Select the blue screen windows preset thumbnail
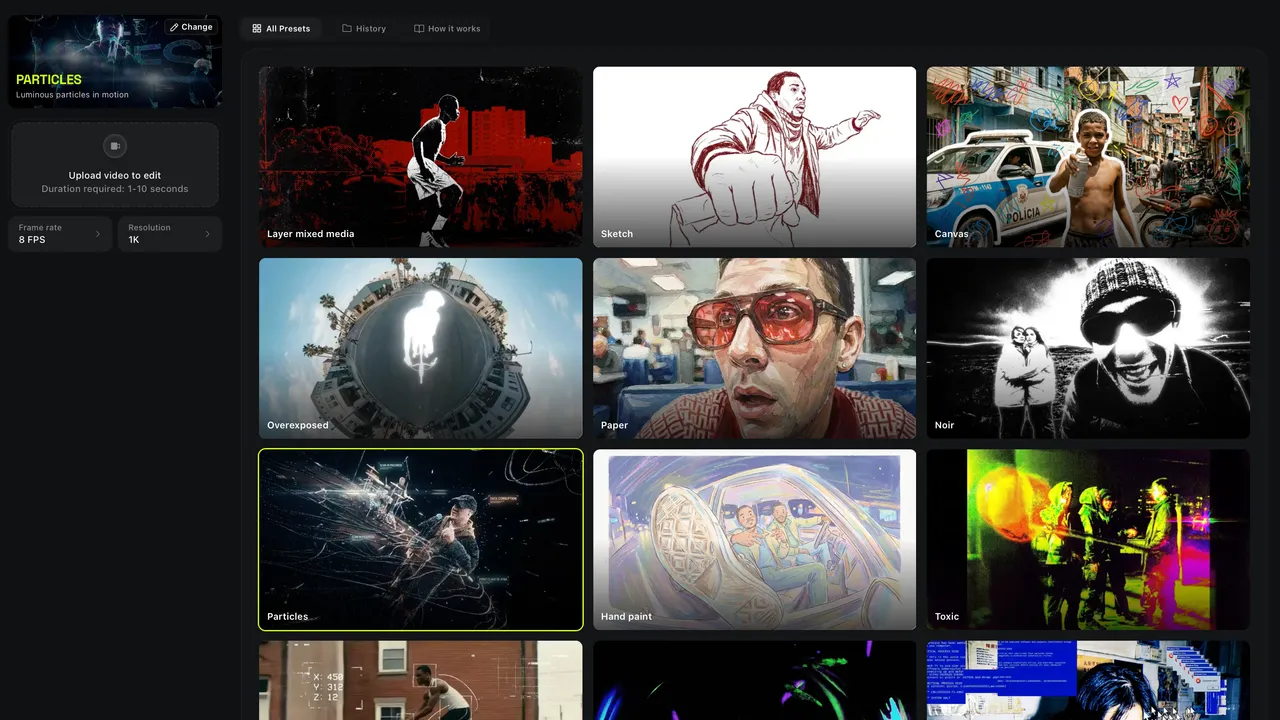 1088,680
